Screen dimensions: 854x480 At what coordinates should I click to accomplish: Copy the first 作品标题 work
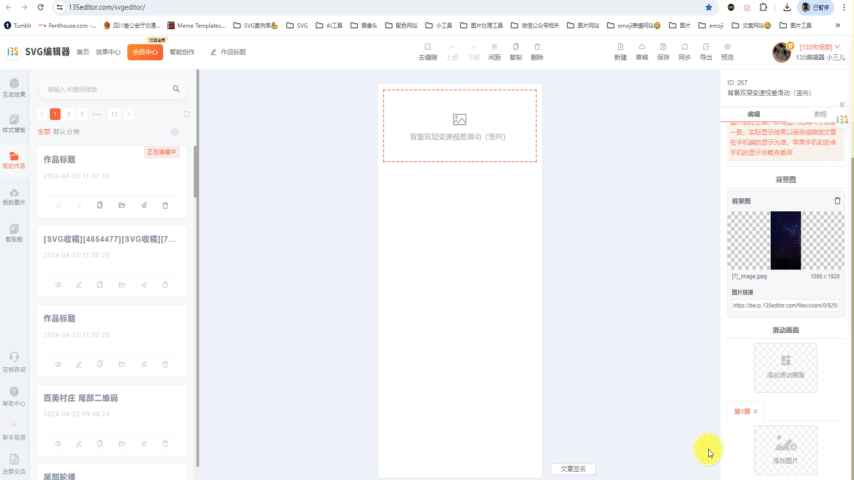point(100,205)
